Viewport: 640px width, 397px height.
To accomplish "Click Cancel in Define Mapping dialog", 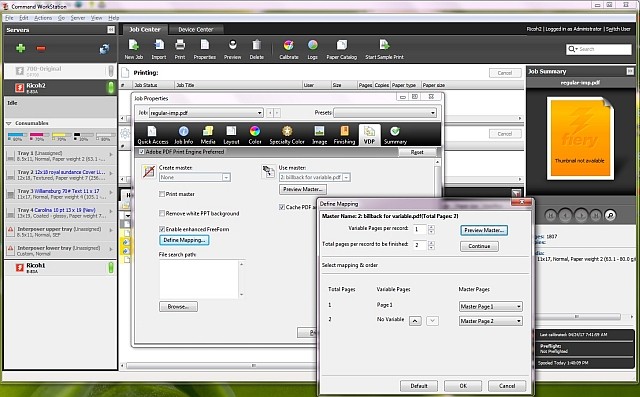I will (x=507, y=386).
